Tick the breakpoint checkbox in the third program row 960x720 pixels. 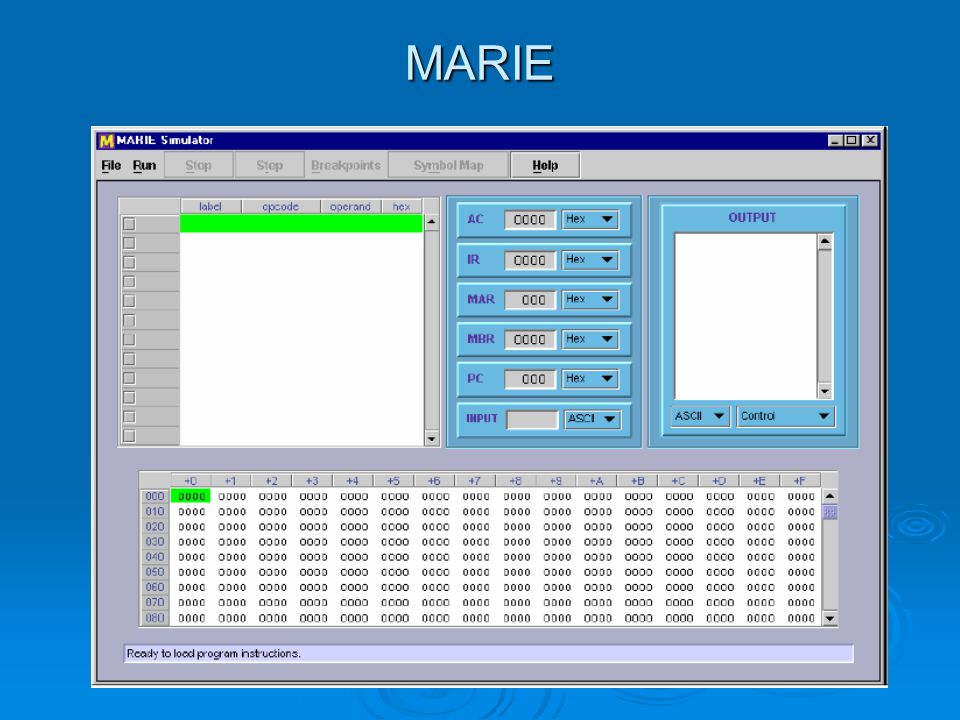tap(129, 262)
